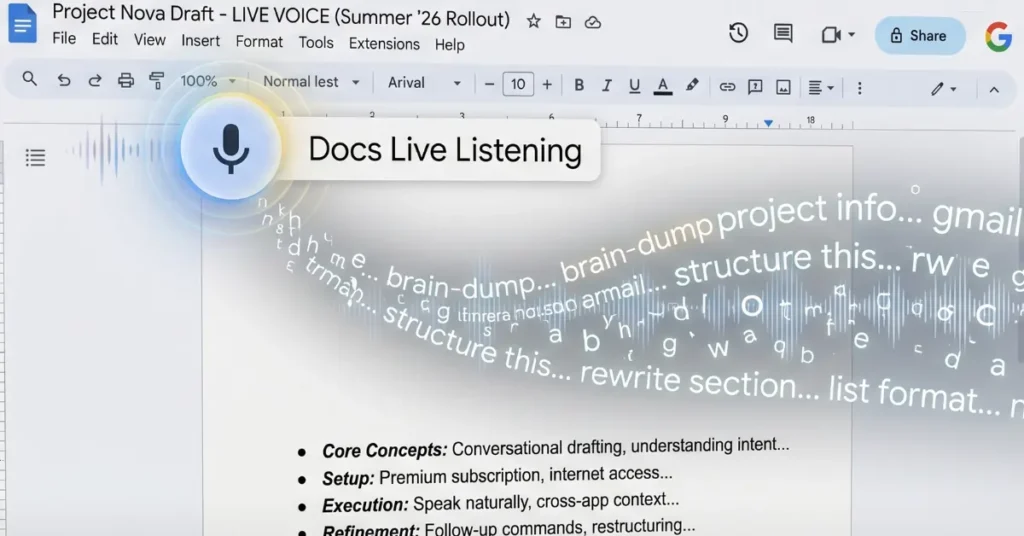The image size is (1024, 536).
Task: Click the document title text
Action: [281, 16]
